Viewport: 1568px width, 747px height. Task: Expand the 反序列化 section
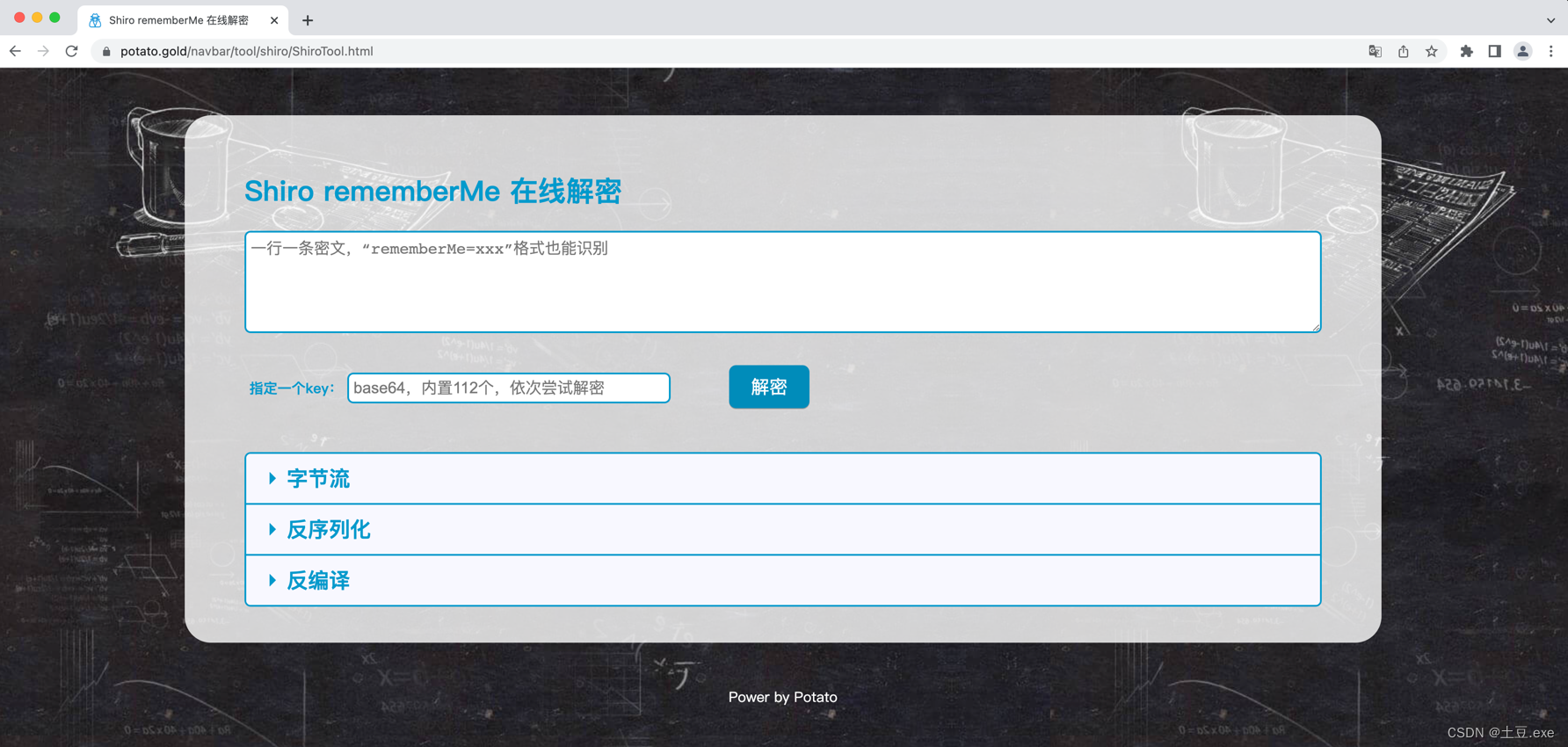pyautogui.click(x=782, y=530)
